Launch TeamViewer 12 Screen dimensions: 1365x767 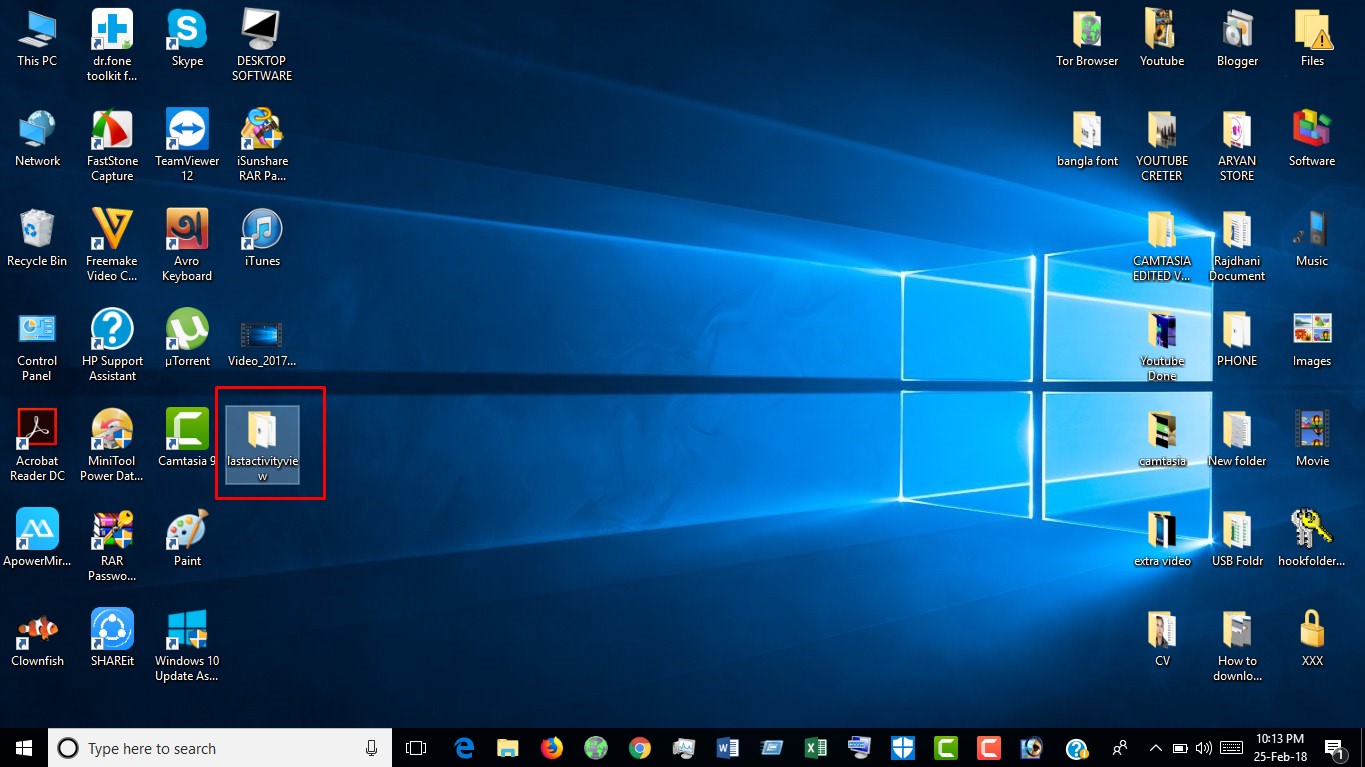tap(186, 130)
